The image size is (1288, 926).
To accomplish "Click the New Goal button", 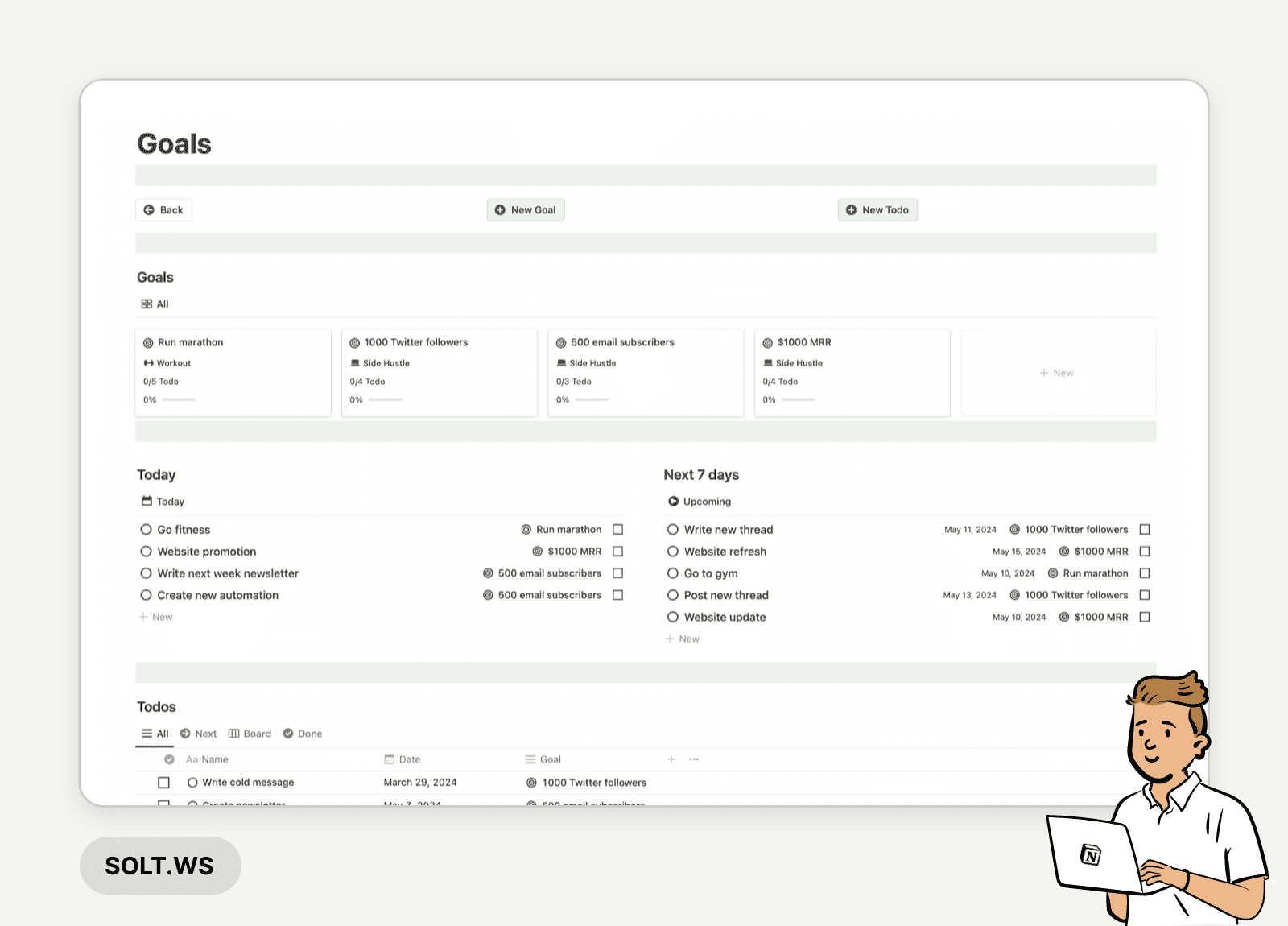I will [525, 210].
